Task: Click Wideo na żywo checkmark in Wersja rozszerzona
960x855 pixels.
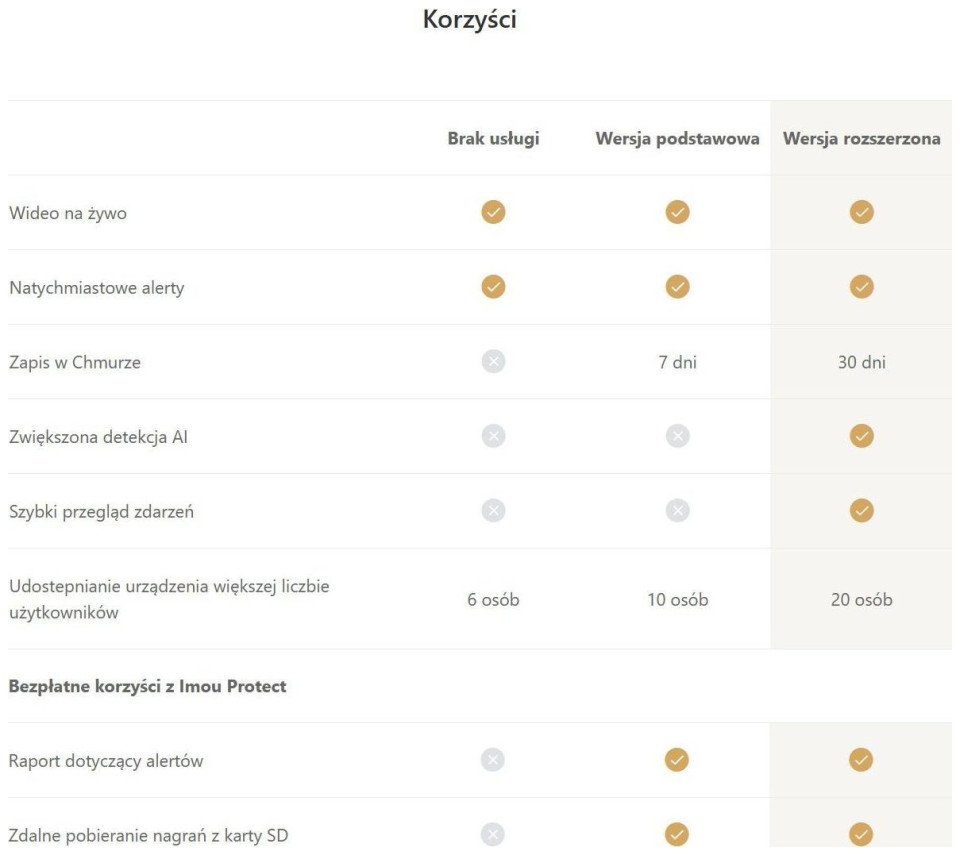Action: (861, 212)
